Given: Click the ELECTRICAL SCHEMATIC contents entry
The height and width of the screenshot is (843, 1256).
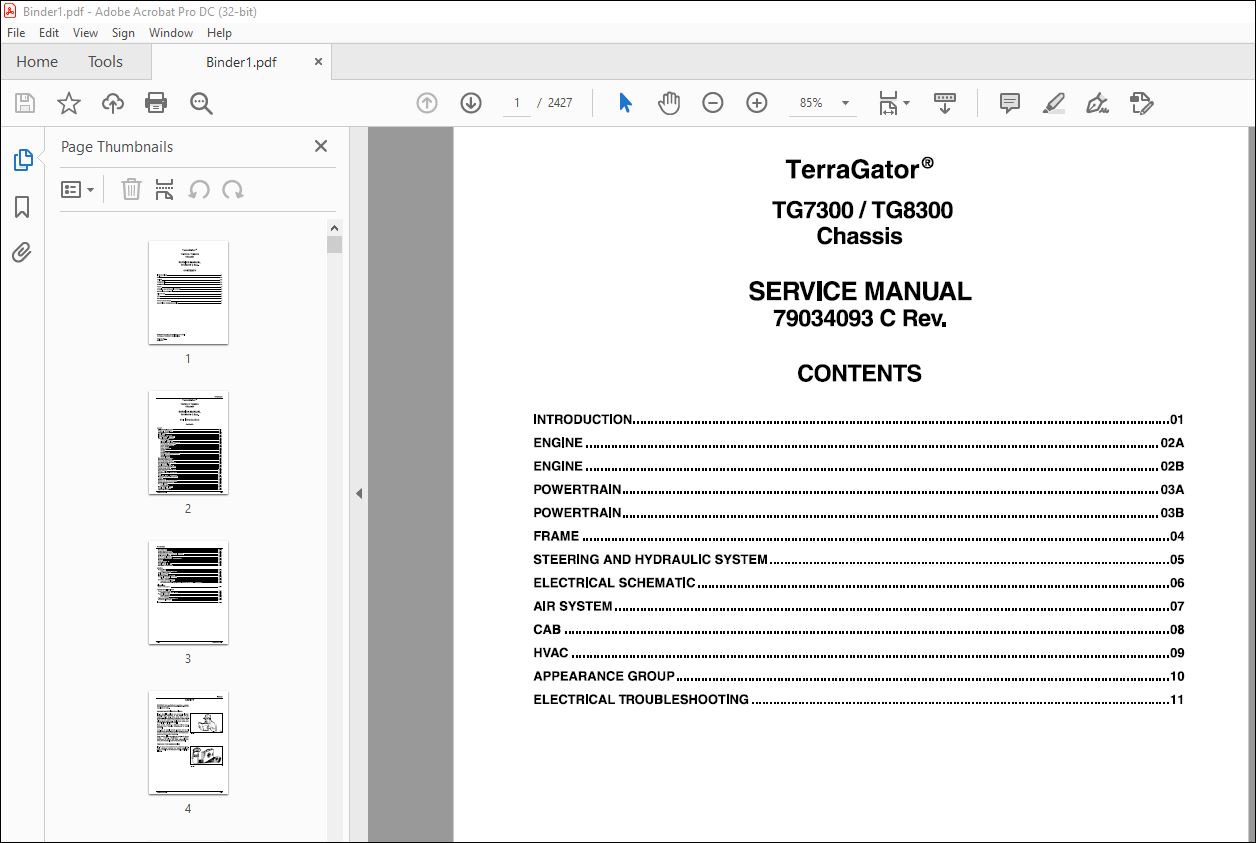Looking at the screenshot, I should tap(858, 583).
